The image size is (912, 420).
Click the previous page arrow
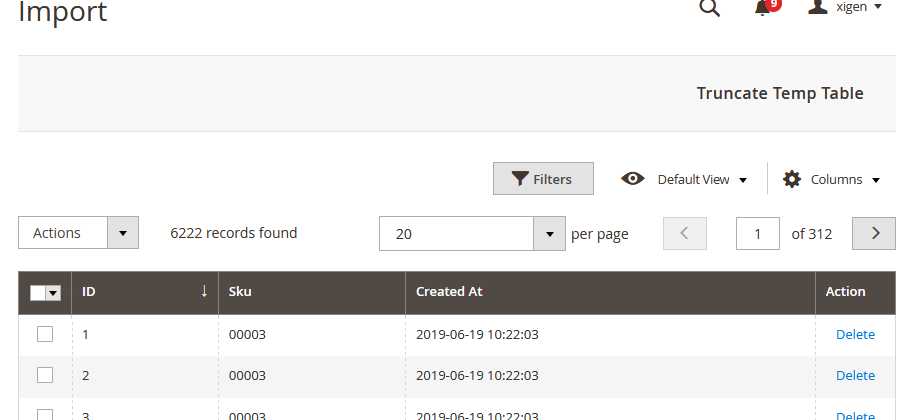pos(685,233)
